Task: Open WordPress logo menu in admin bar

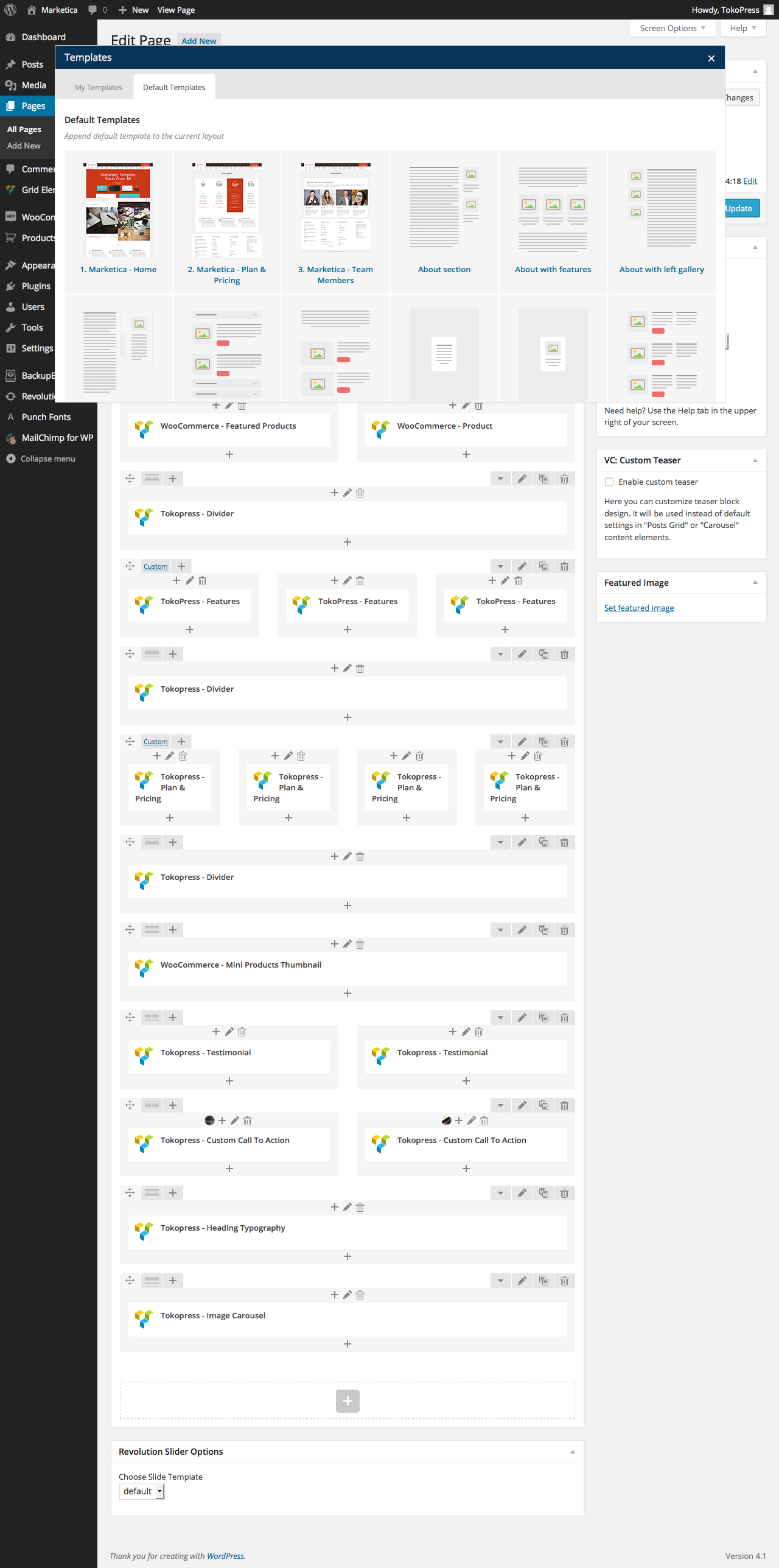Action: click(x=10, y=10)
